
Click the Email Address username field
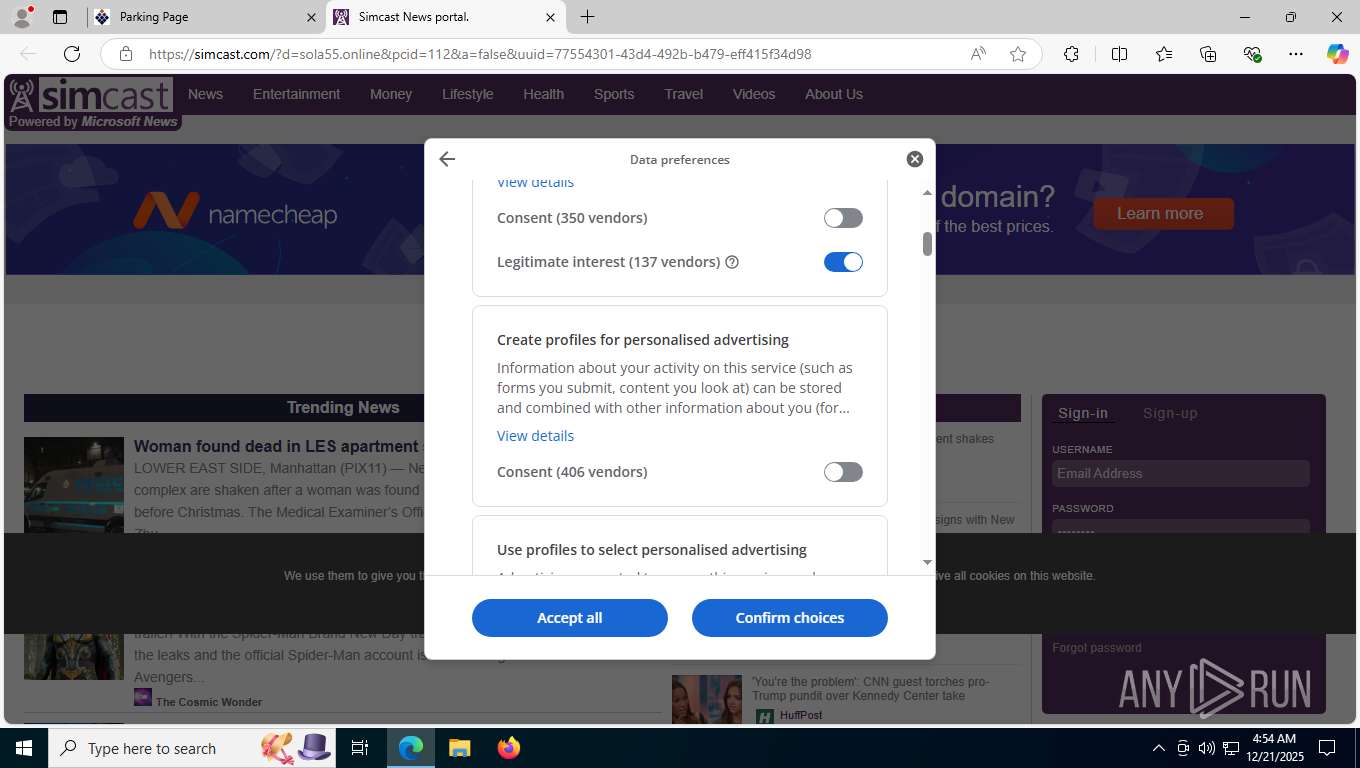click(x=1180, y=473)
